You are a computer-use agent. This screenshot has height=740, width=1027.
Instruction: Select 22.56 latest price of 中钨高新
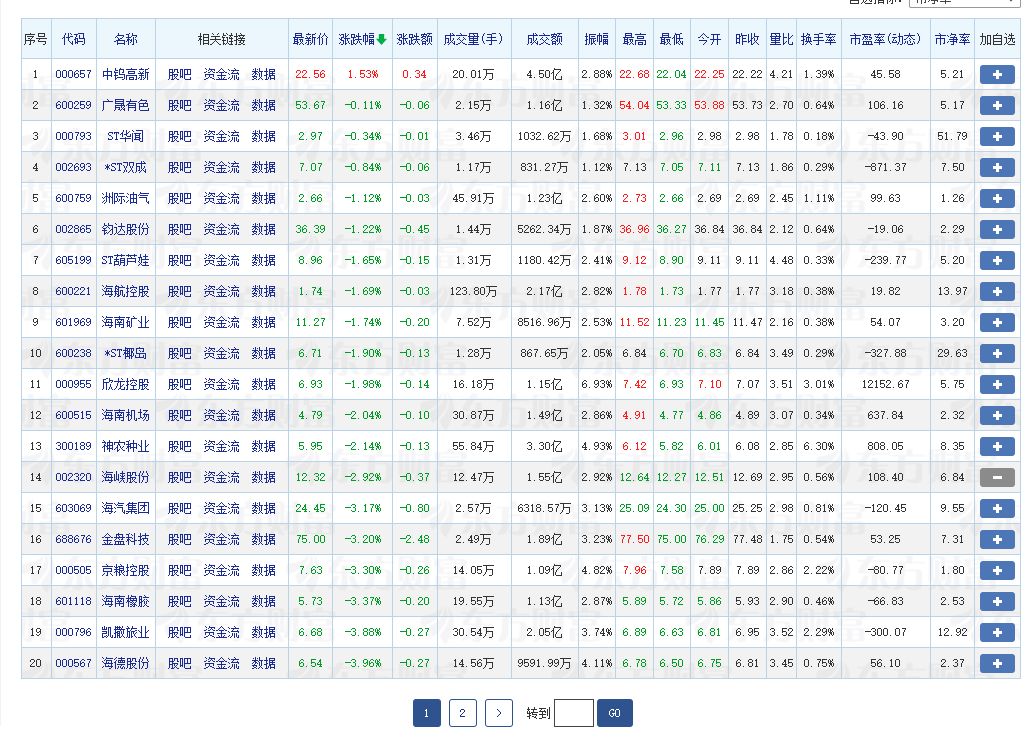(310, 75)
